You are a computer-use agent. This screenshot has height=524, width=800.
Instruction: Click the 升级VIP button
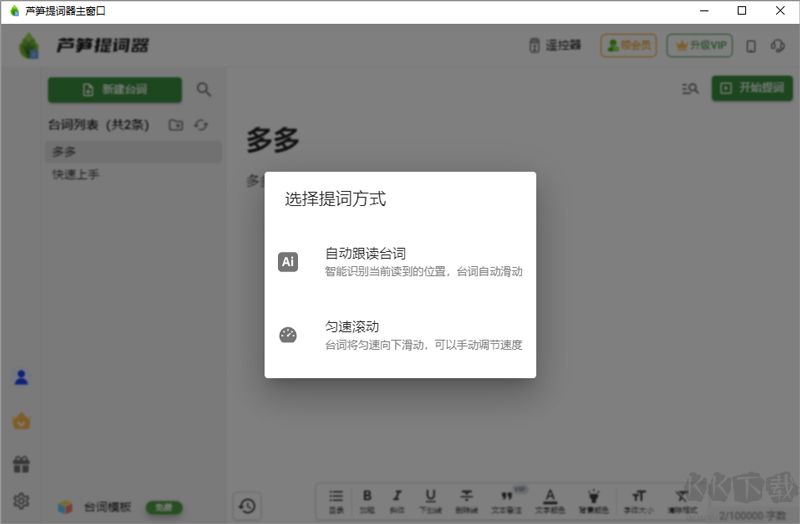click(699, 45)
